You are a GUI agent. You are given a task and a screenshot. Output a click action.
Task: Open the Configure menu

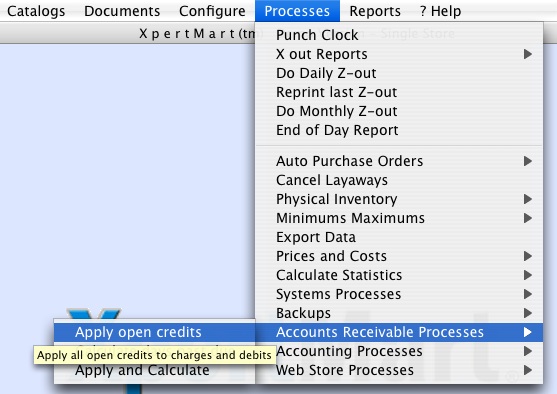tap(212, 11)
